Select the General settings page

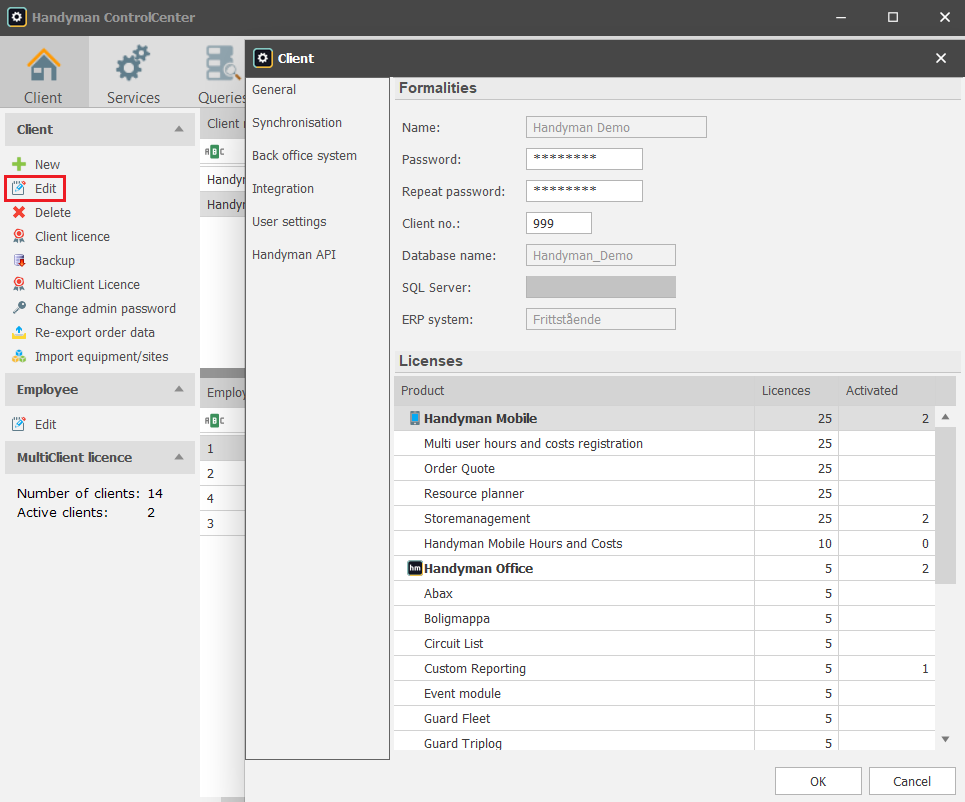coord(274,90)
